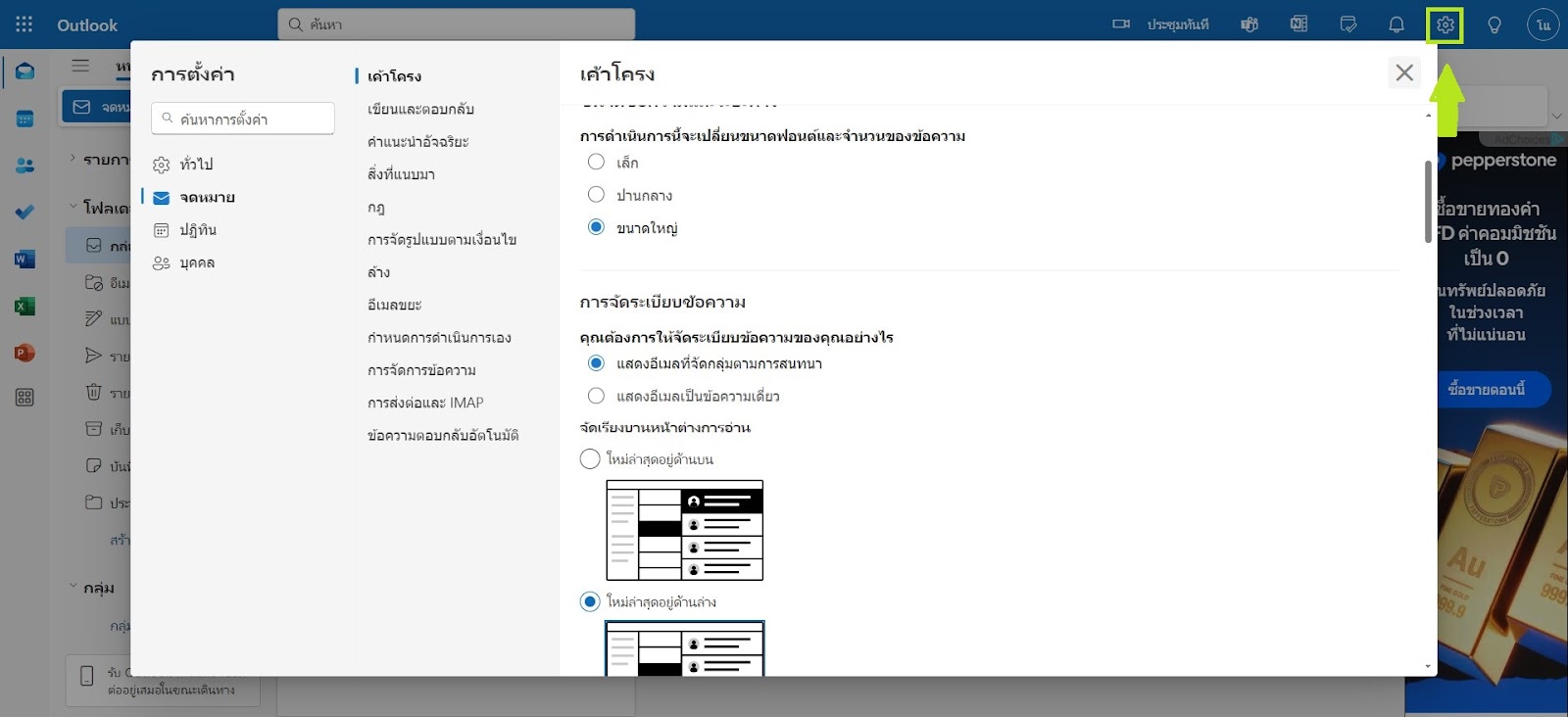This screenshot has width=1568, height=717.
Task: Select ปฏิทิน (Calendar) settings category
Action: point(197,229)
